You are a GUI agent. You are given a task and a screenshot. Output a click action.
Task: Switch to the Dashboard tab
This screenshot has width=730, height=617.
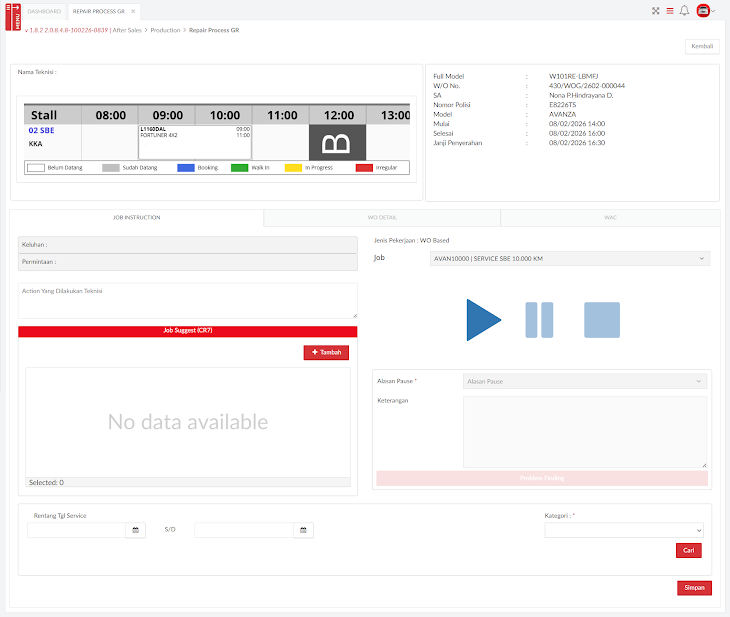44,11
